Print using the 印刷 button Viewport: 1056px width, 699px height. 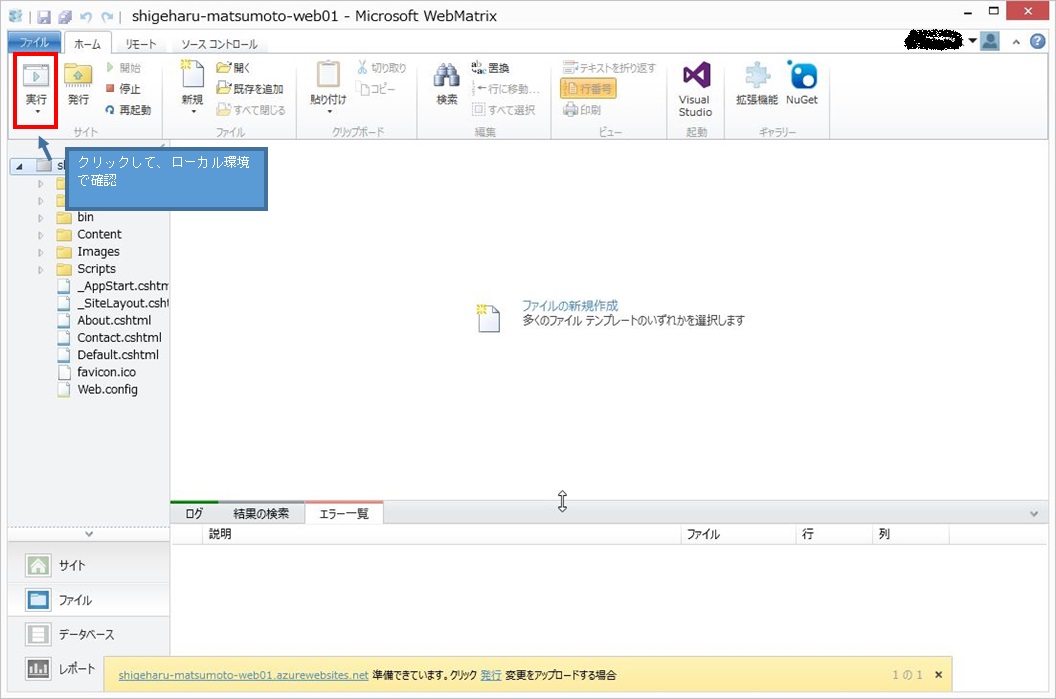582,110
